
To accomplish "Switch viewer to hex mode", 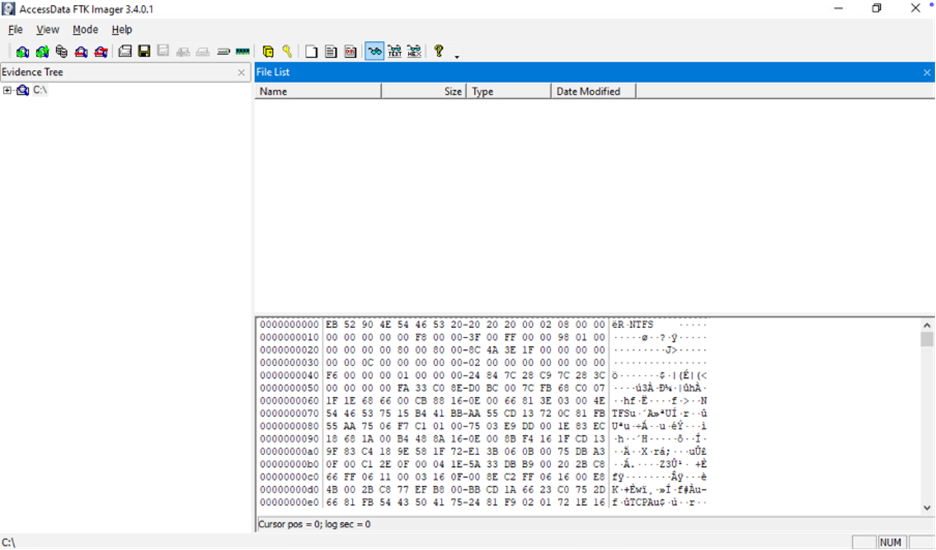I will 413,51.
